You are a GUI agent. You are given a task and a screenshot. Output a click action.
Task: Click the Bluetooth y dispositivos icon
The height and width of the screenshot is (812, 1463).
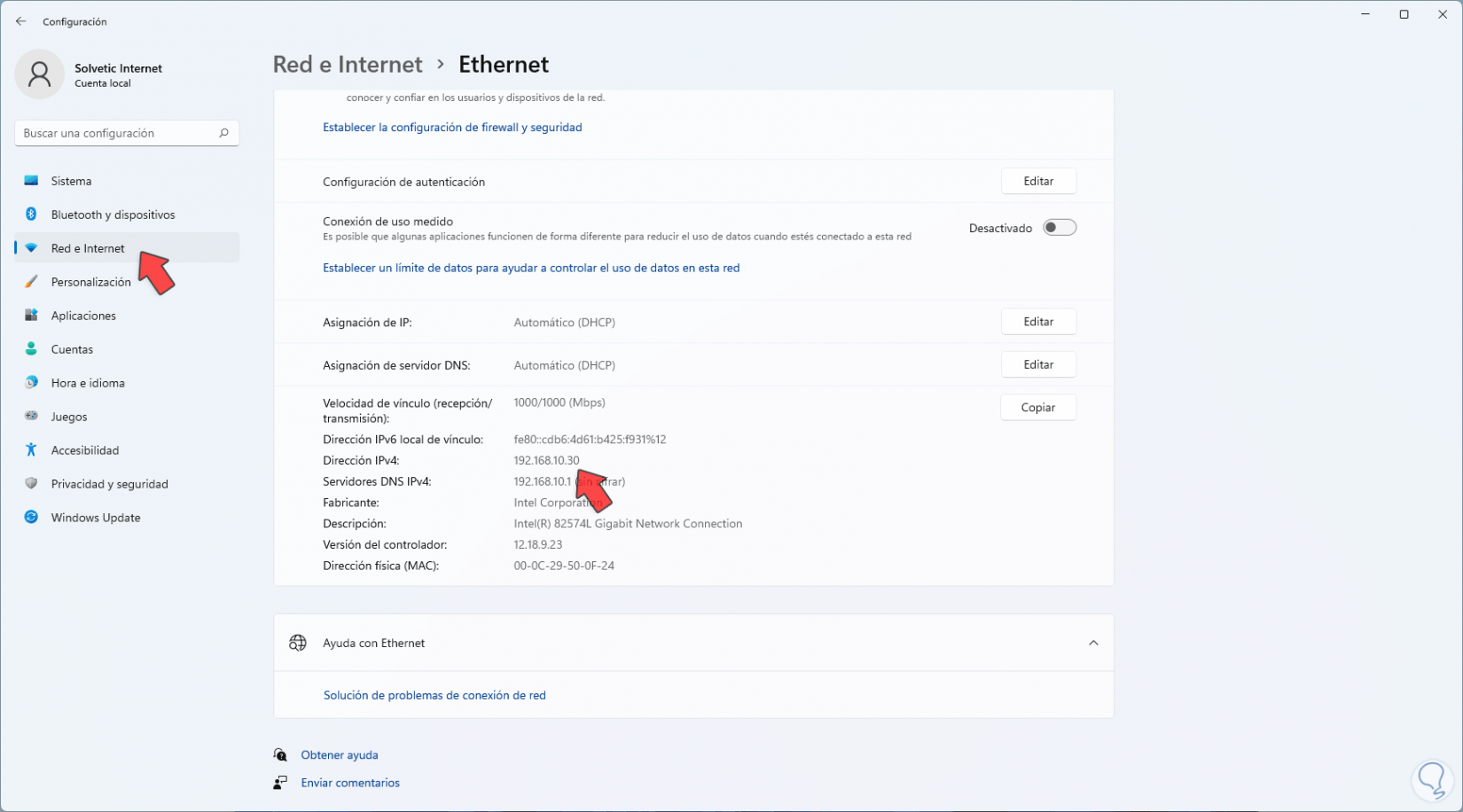point(31,215)
